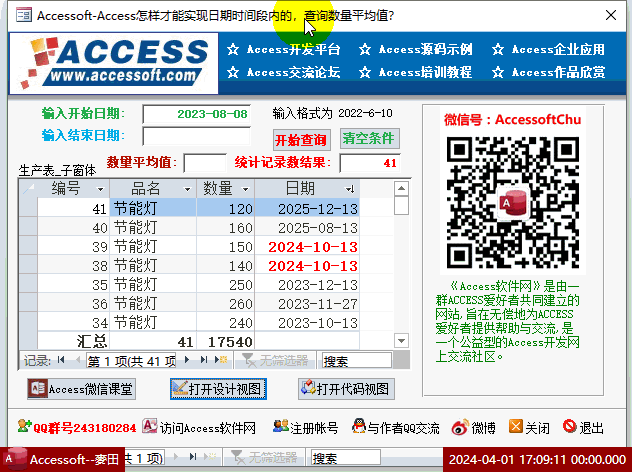Screen dimensions: 632x472
Task: Click quantity cell 140 in row 38
Action: (x=226, y=266)
